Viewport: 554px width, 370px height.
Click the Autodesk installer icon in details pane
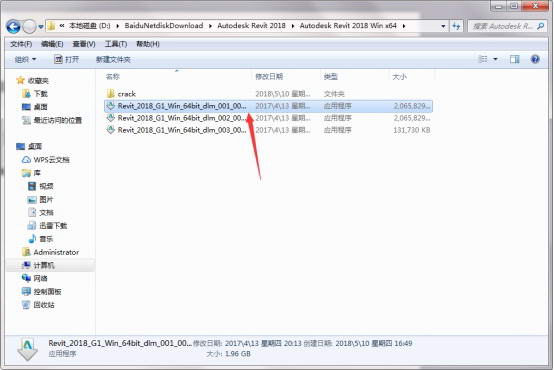[x=28, y=349]
